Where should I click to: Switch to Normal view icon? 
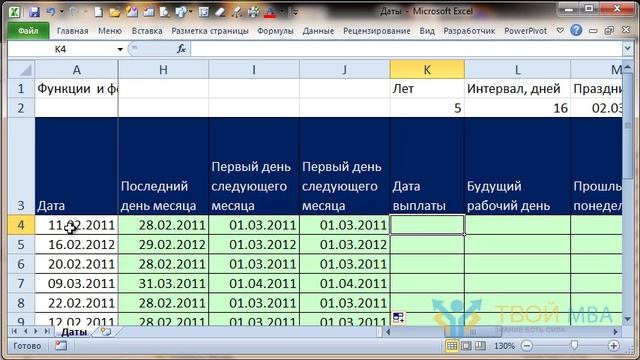click(x=452, y=346)
